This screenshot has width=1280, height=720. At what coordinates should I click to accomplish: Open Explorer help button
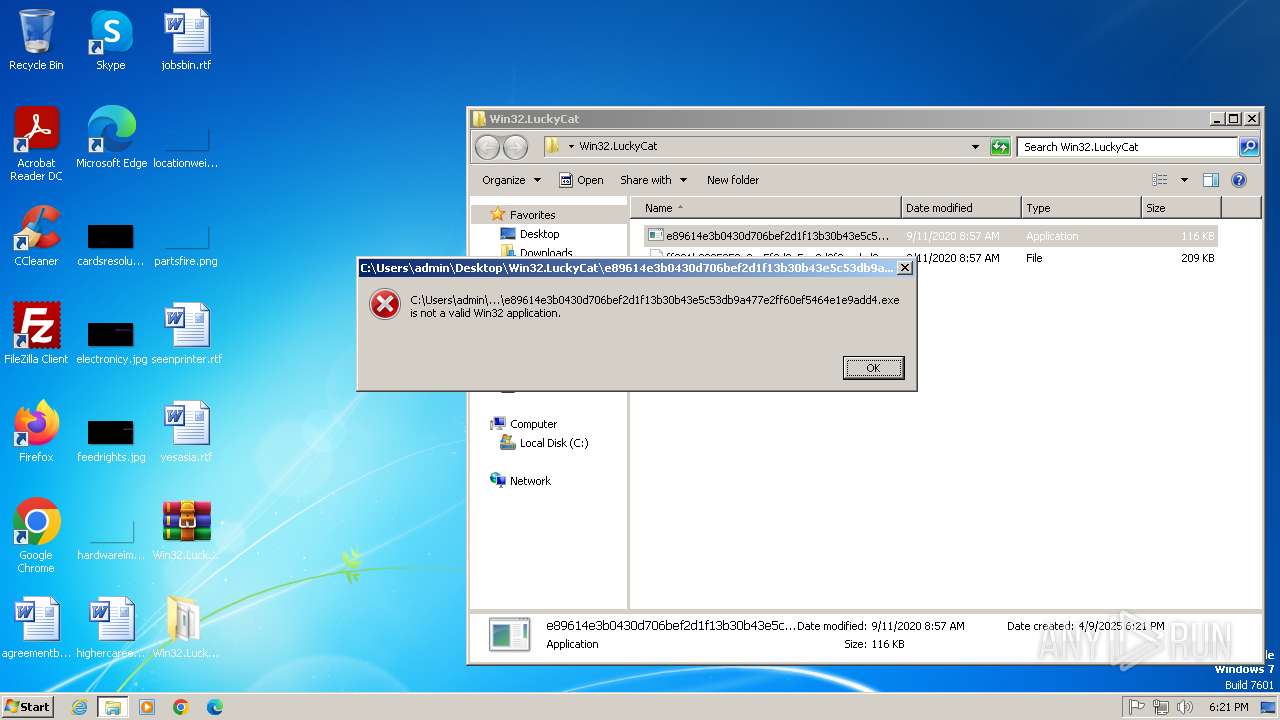pos(1239,180)
